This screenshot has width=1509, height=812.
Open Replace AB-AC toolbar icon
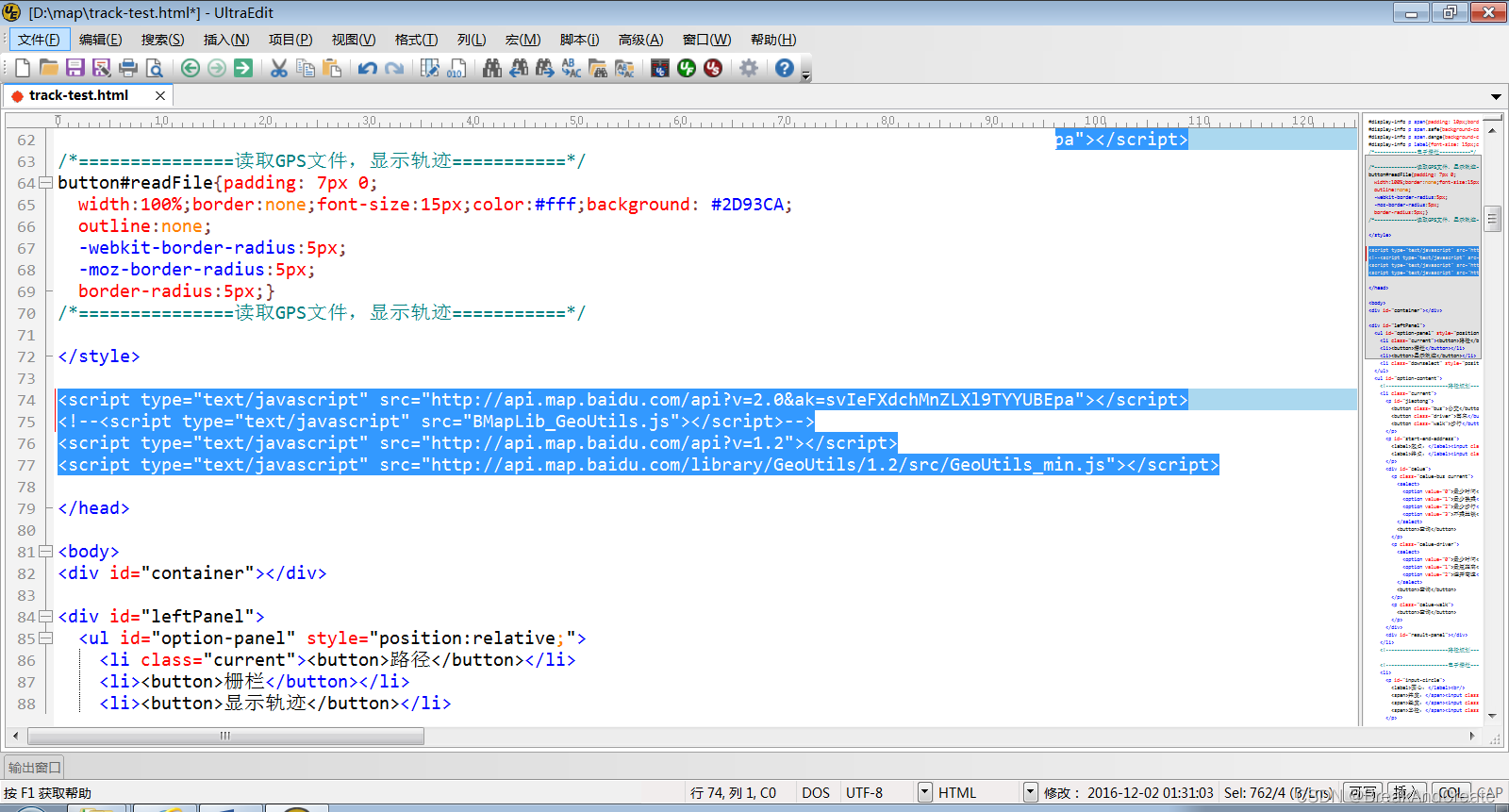(x=572, y=68)
